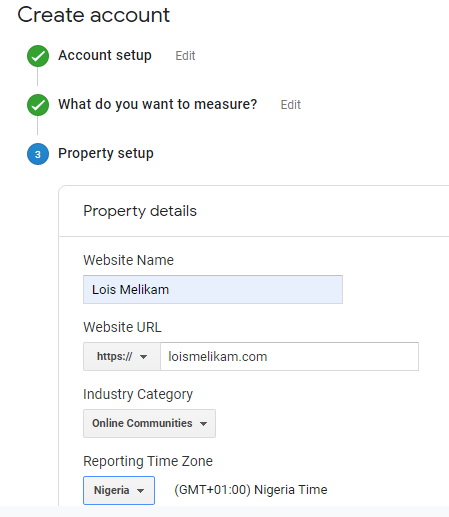449x517 pixels.
Task: Edit the Account setup step
Action: (185, 56)
